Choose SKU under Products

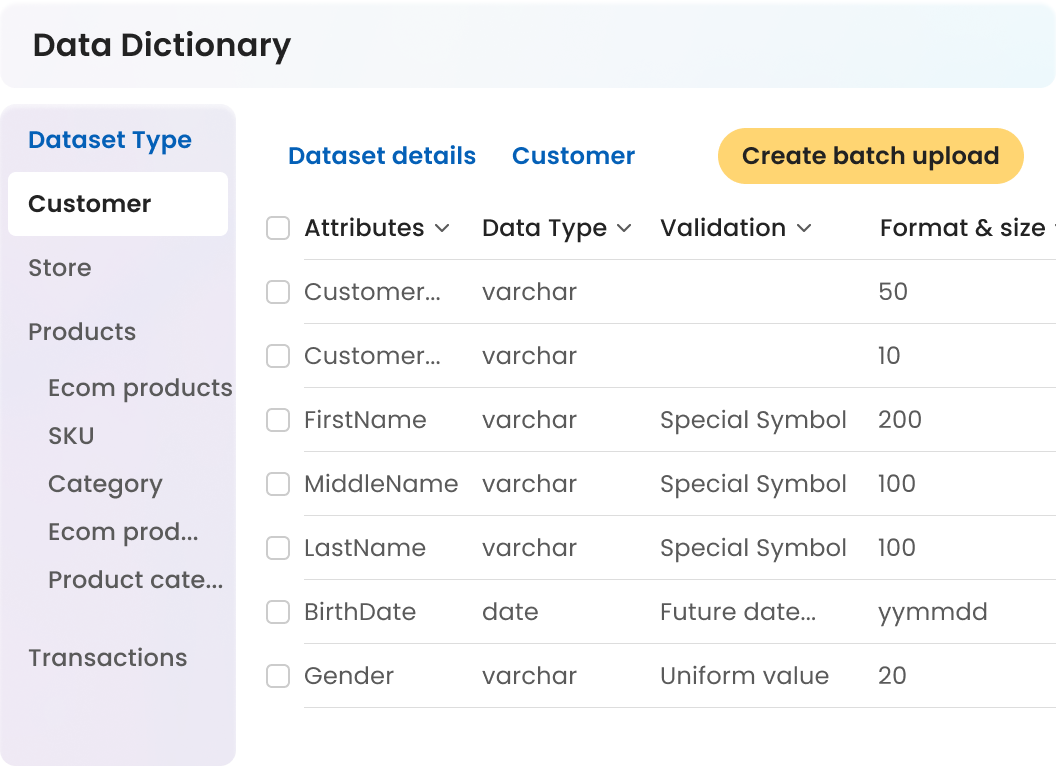pos(71,436)
